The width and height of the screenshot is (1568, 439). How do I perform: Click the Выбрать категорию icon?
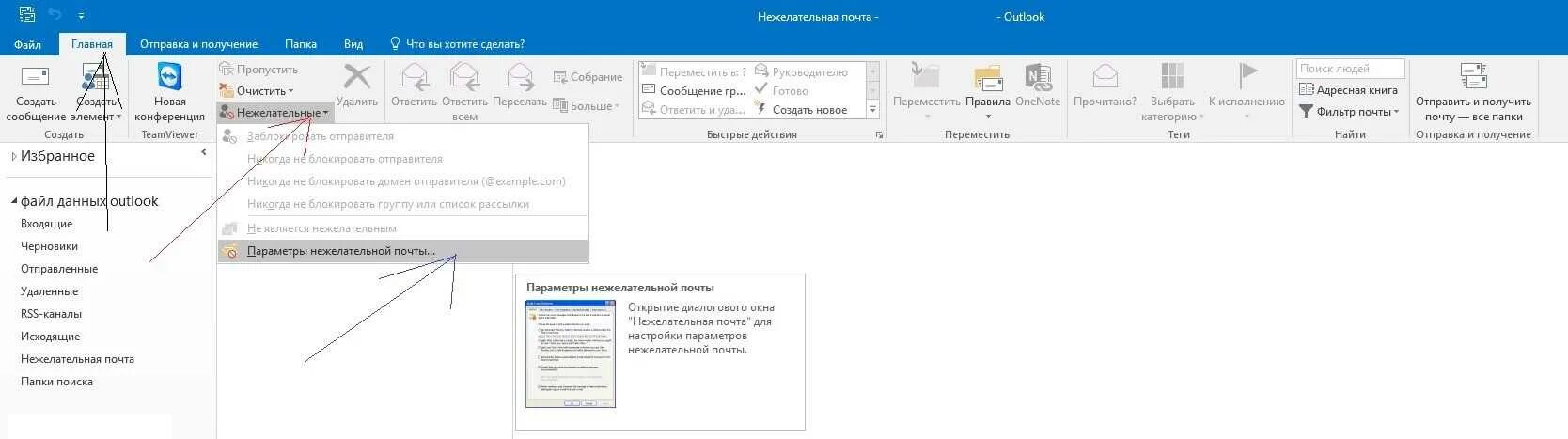click(x=1172, y=76)
